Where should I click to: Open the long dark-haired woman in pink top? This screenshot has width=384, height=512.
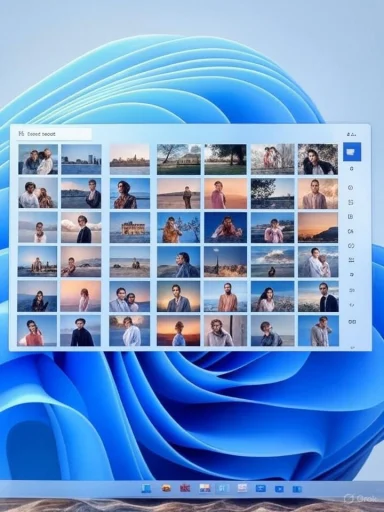(273, 296)
